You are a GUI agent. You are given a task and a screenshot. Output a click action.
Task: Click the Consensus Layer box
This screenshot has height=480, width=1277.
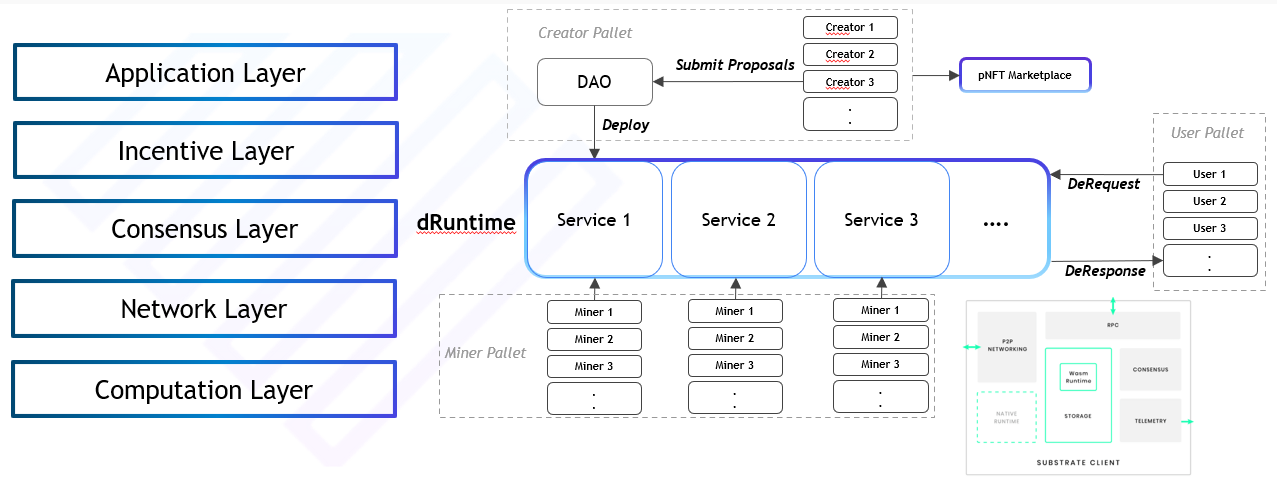coord(205,228)
